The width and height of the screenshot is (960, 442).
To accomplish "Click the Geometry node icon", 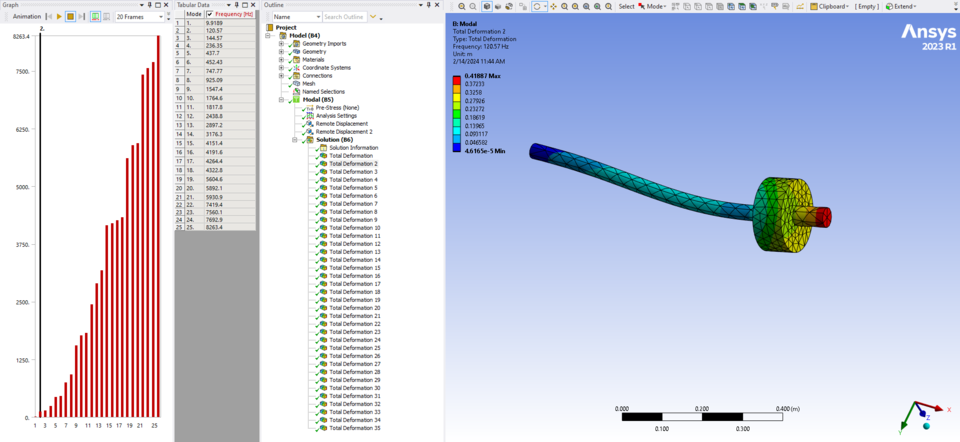I will (296, 51).
